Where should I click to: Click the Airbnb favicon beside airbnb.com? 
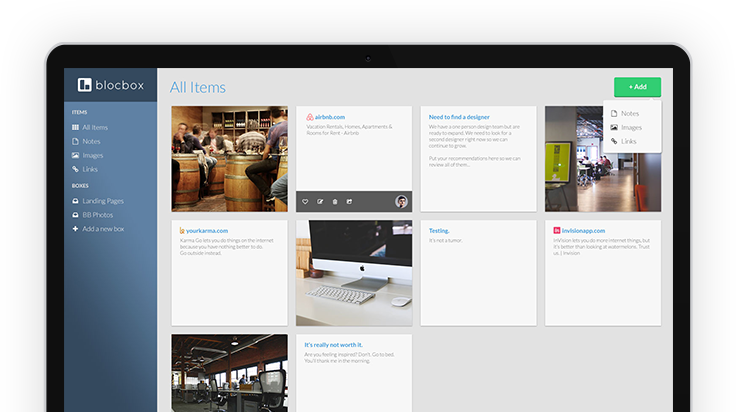click(310, 117)
